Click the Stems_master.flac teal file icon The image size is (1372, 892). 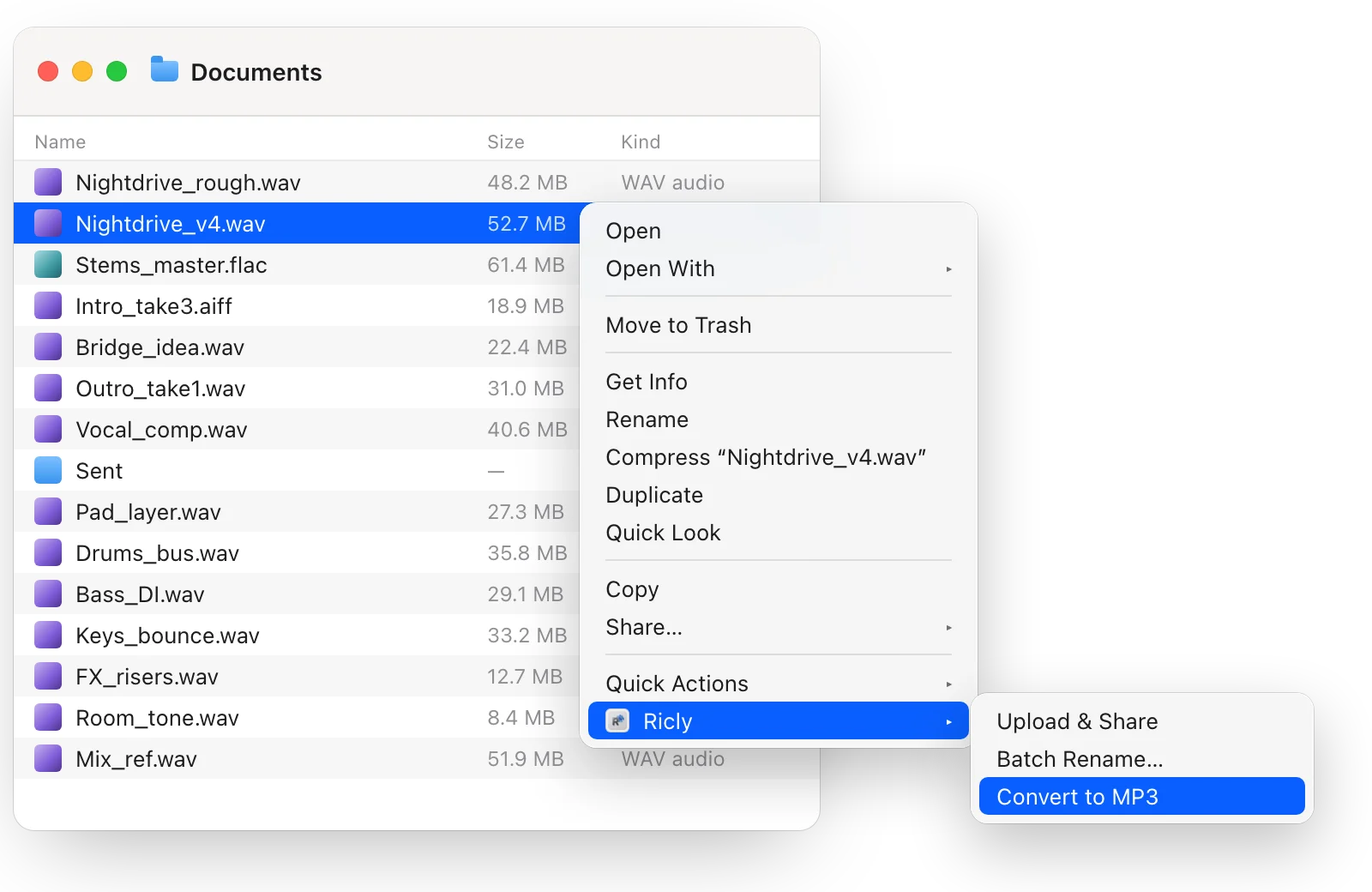tap(48, 264)
